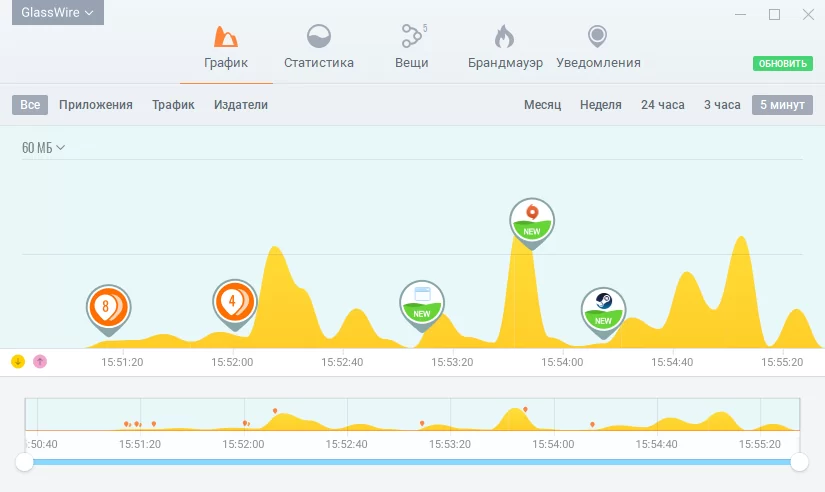Click the orange alert marker with 4
825x492 pixels.
click(x=235, y=304)
